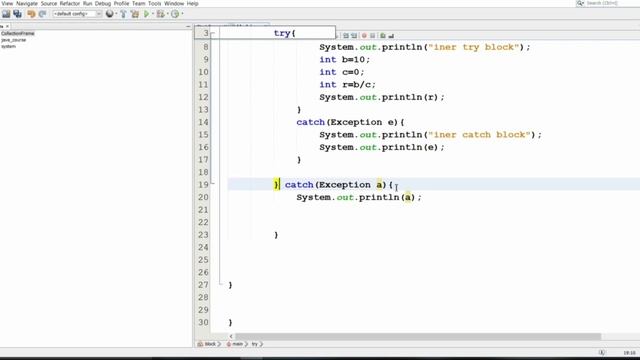
Task: Open the View menu
Action: click(7, 3)
